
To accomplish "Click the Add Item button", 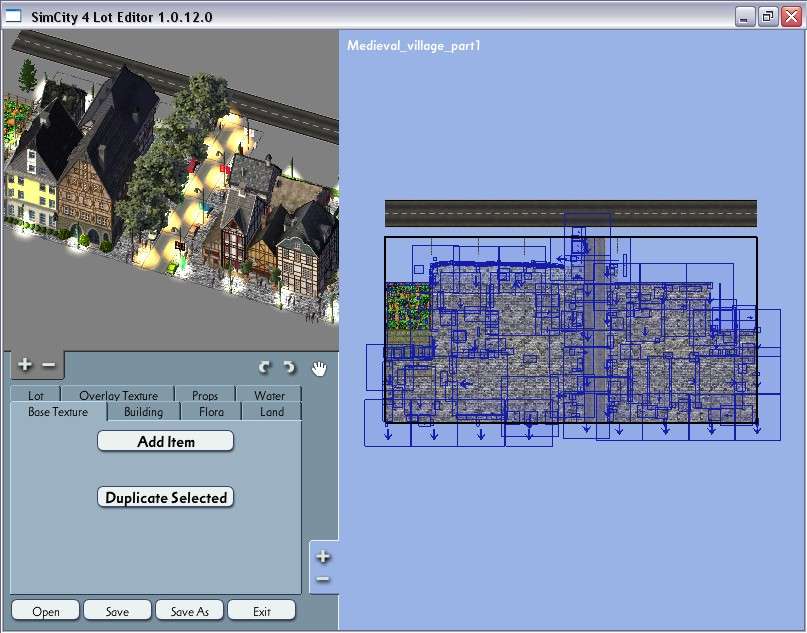I will (x=165, y=441).
